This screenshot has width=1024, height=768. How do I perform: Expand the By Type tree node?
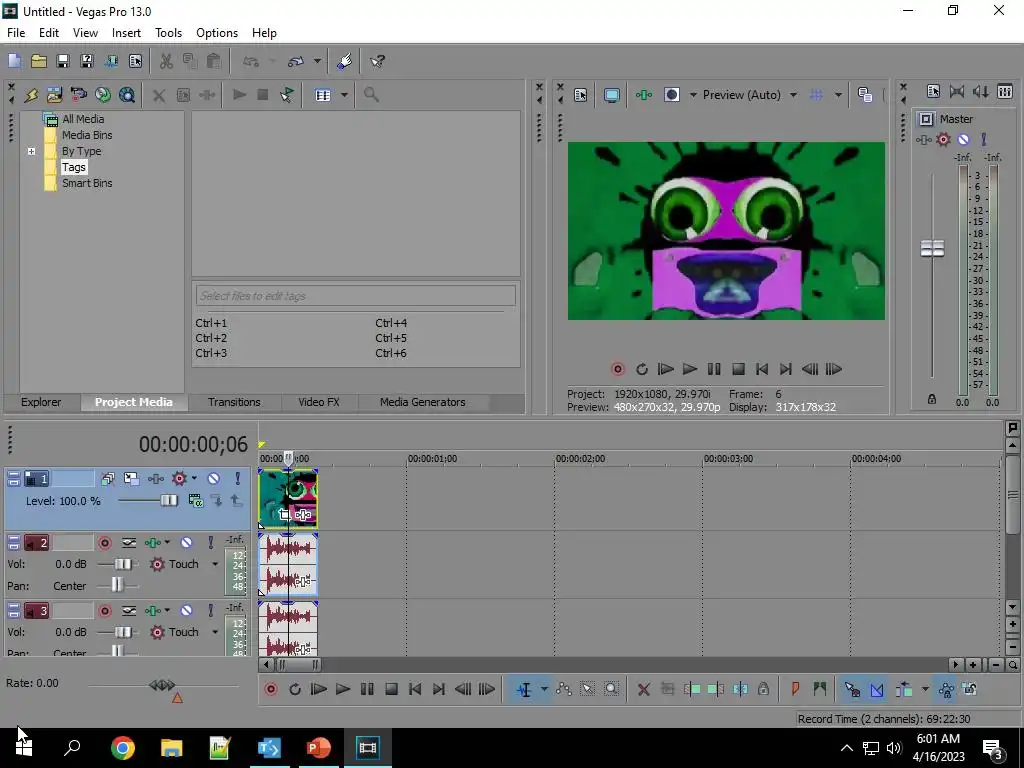click(x=31, y=152)
